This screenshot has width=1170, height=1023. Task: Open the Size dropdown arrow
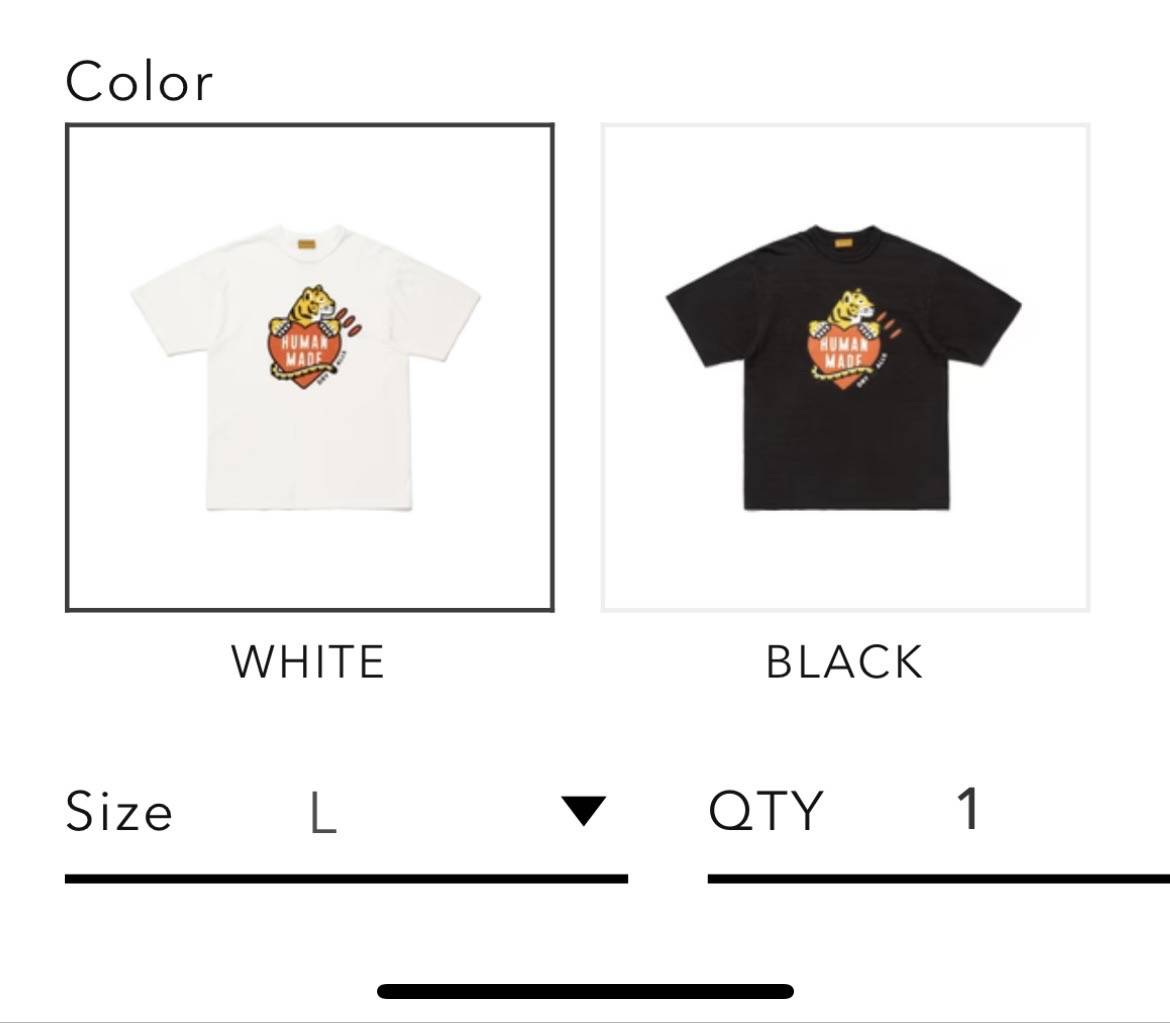click(584, 811)
